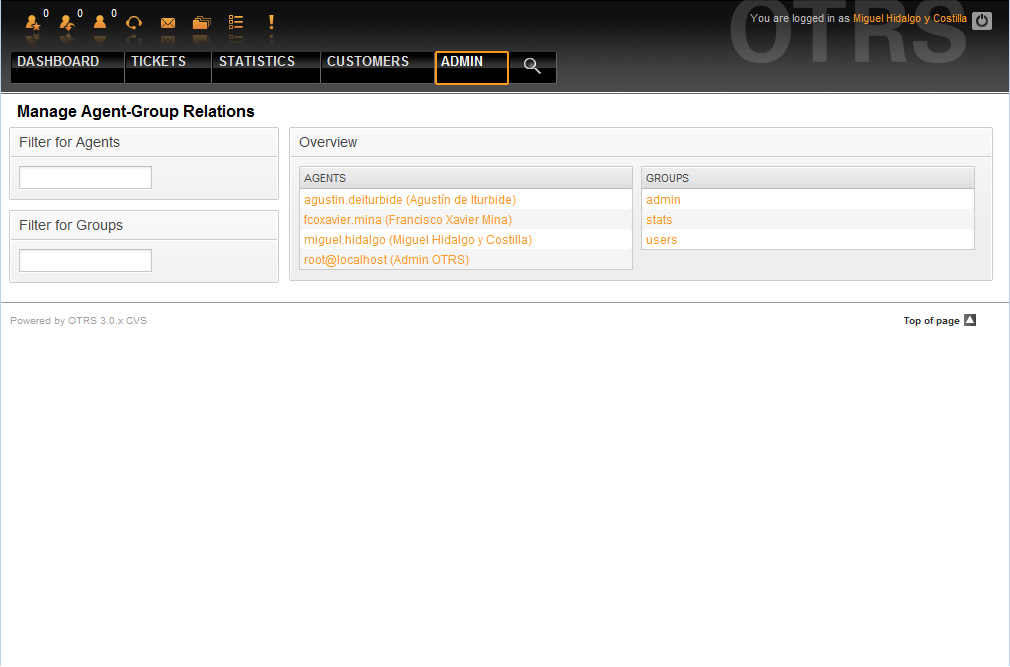The height and width of the screenshot is (667, 1010).
Task: Open the Dashboard menu
Action: click(58, 62)
